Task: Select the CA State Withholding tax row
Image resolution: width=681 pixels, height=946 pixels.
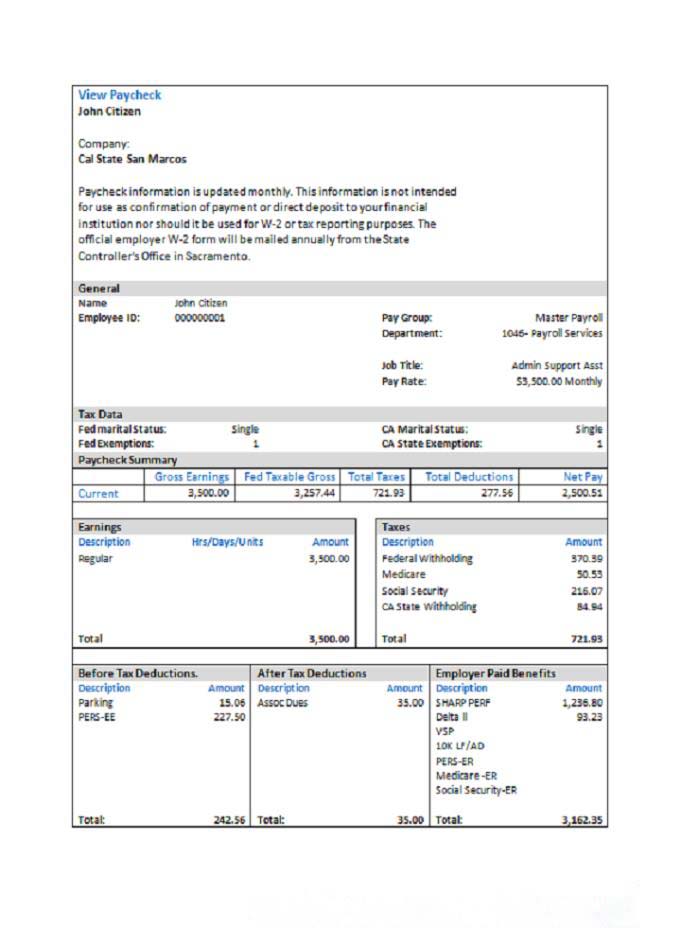Action: pos(429,606)
